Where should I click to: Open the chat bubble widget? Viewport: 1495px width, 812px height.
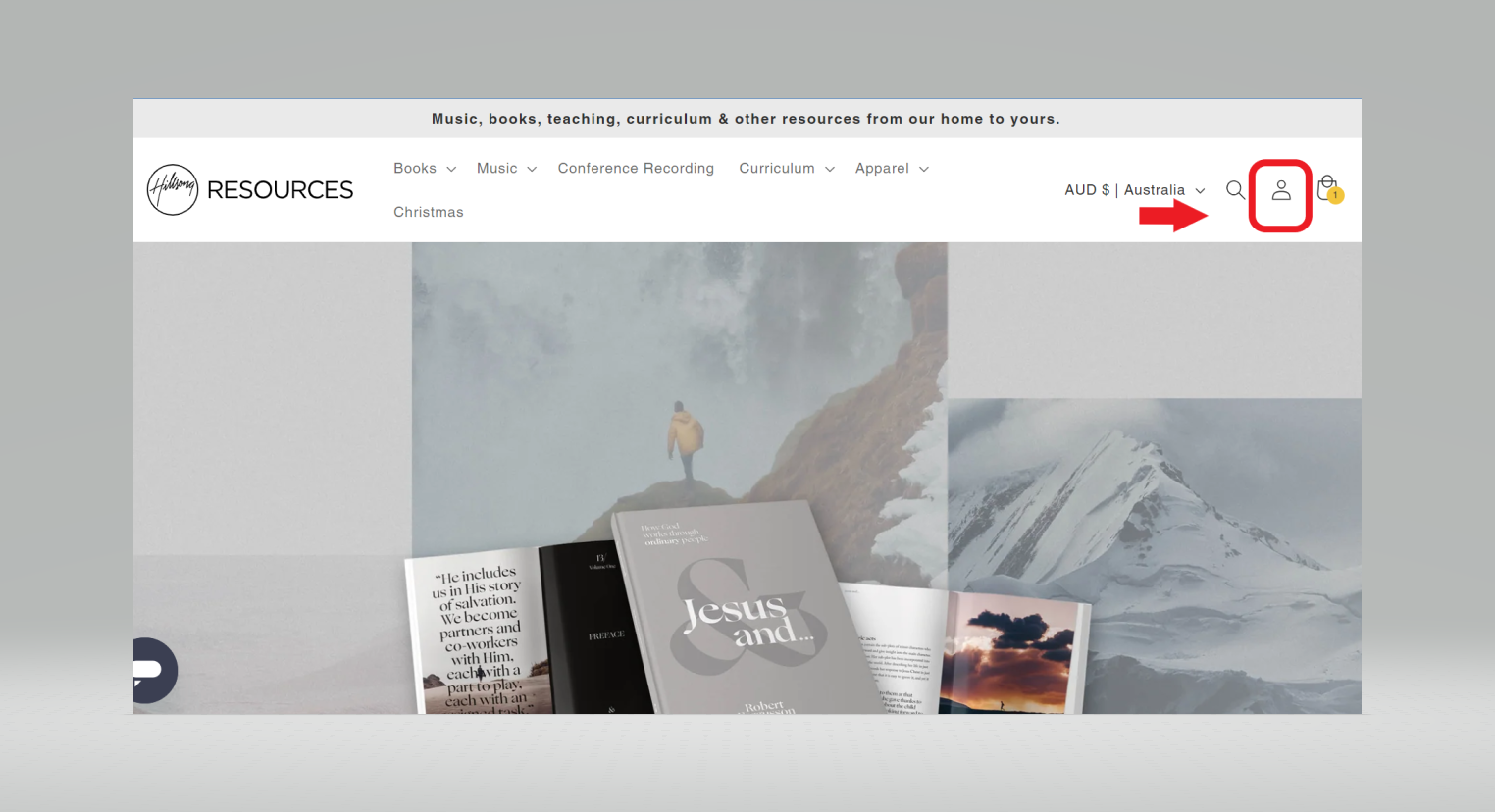[x=153, y=671]
